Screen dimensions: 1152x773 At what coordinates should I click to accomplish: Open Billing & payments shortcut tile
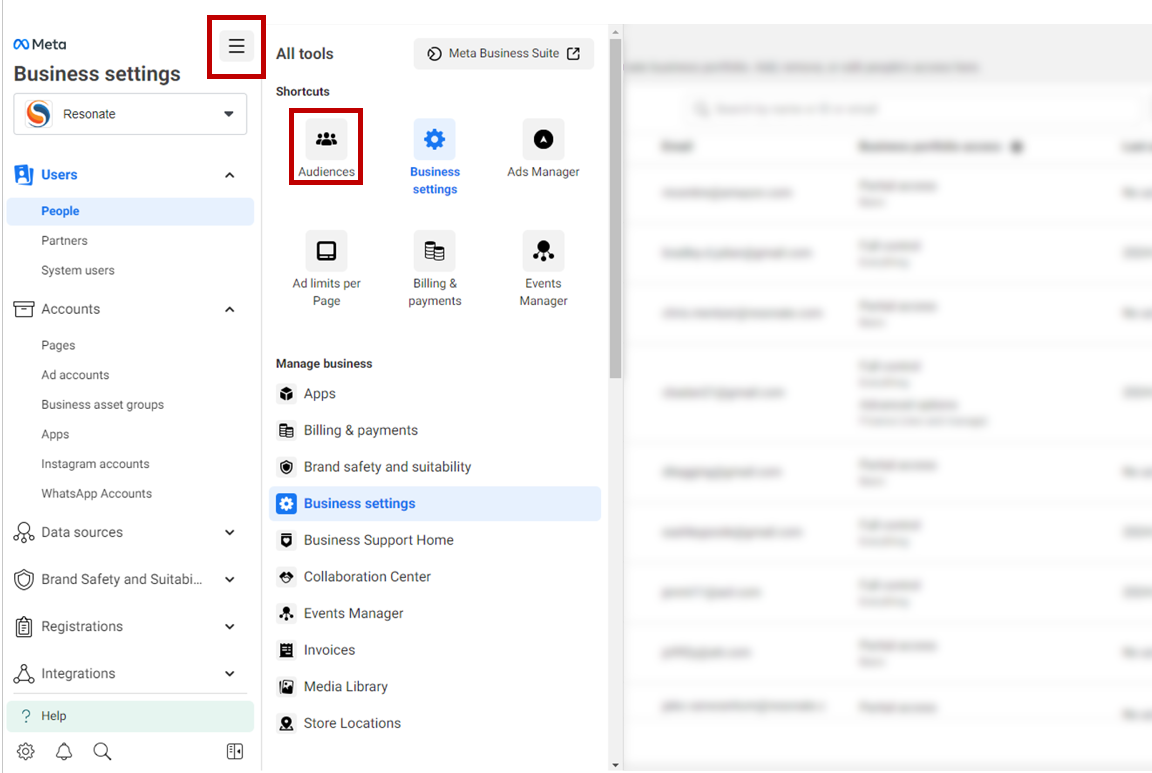coord(434,269)
